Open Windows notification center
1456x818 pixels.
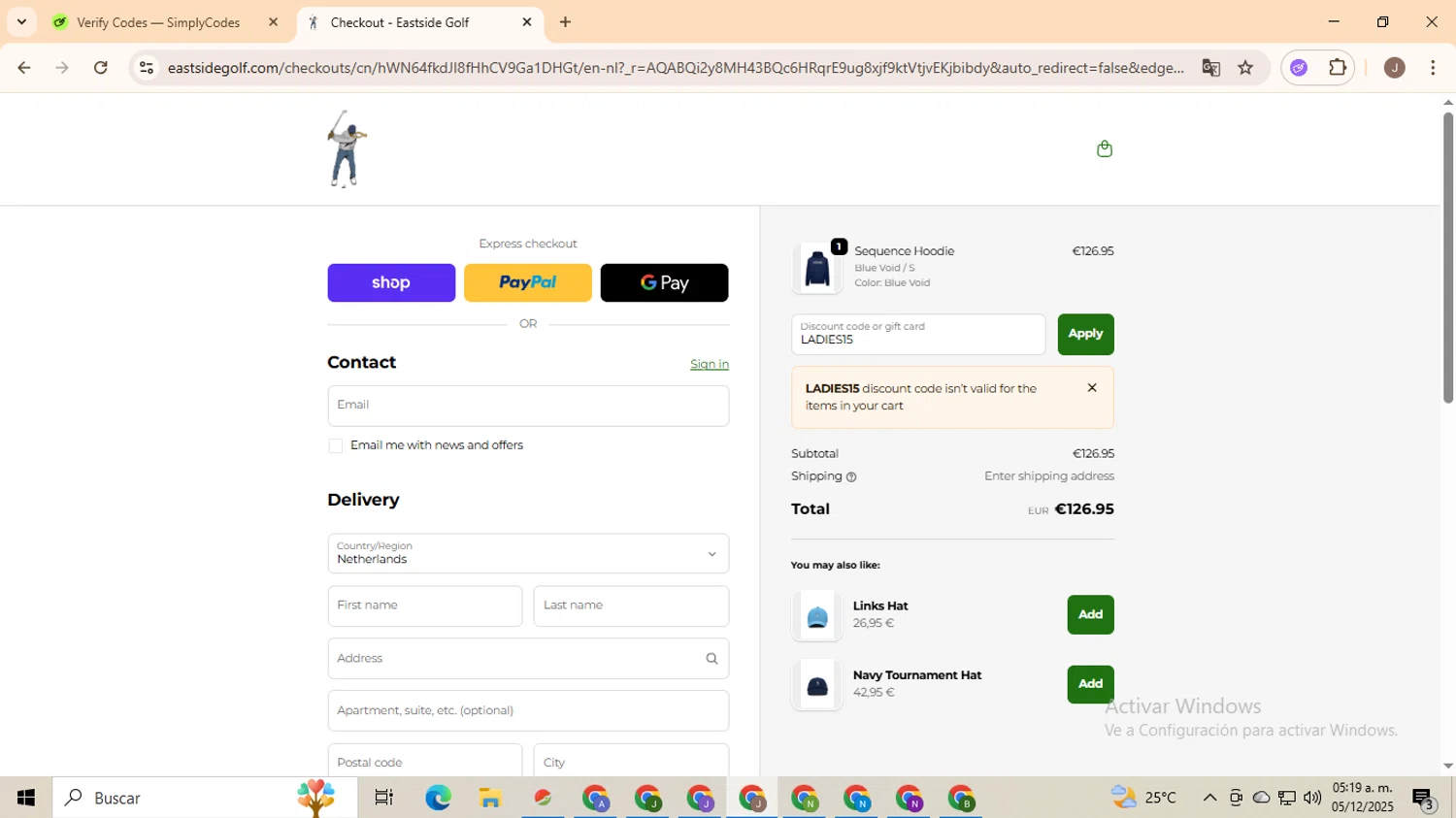(1424, 799)
